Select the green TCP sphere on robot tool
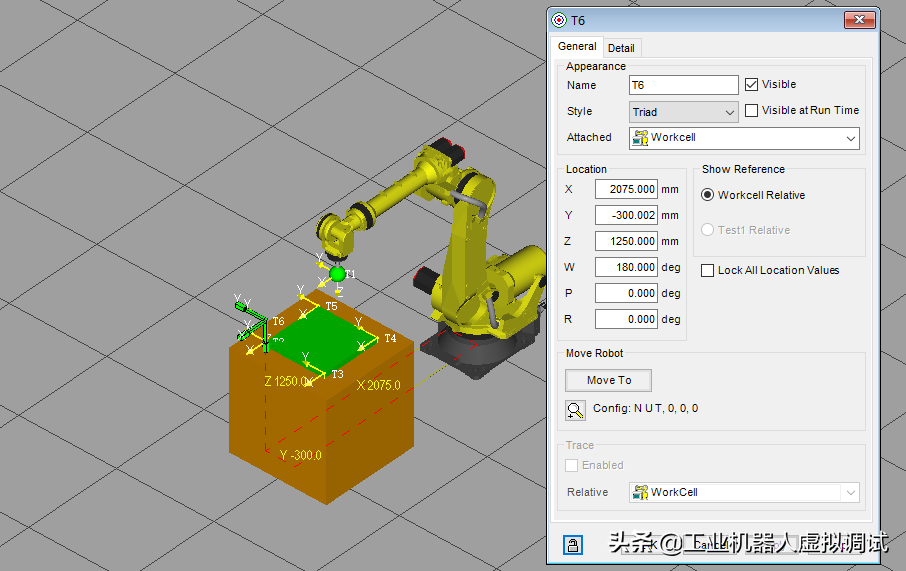 (338, 273)
